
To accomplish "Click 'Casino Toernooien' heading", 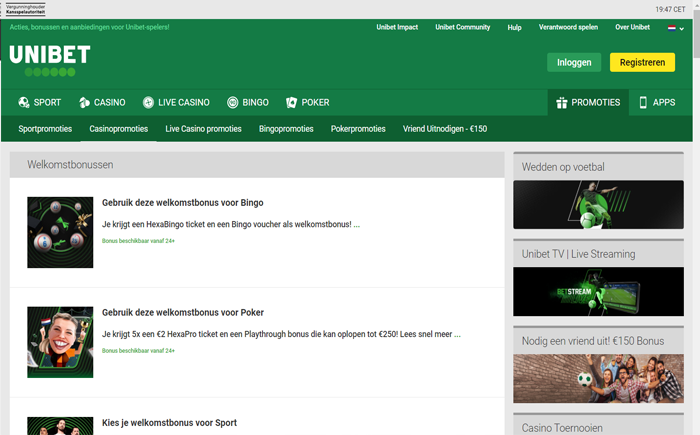I will point(562,428).
